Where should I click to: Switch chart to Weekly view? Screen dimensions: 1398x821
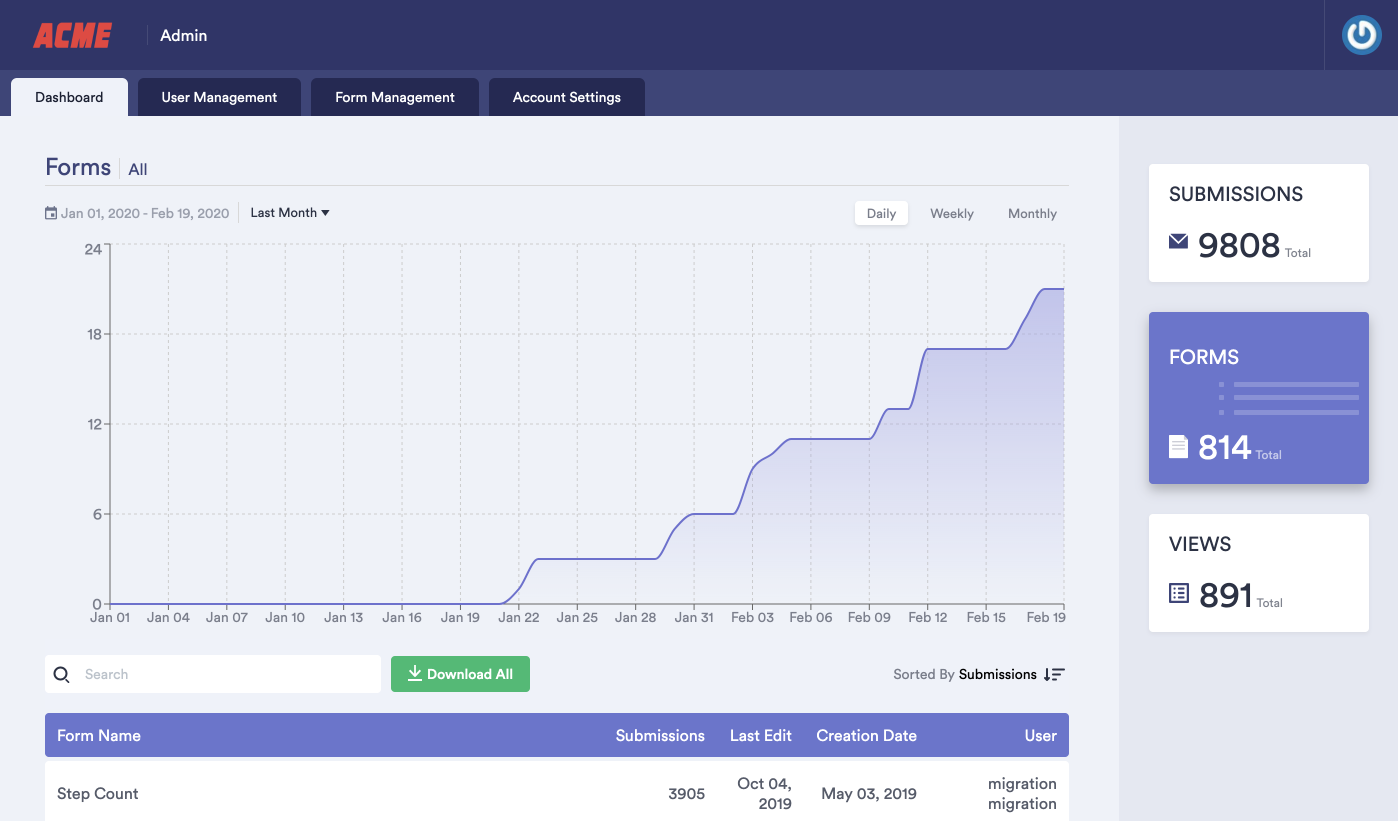[x=951, y=213]
